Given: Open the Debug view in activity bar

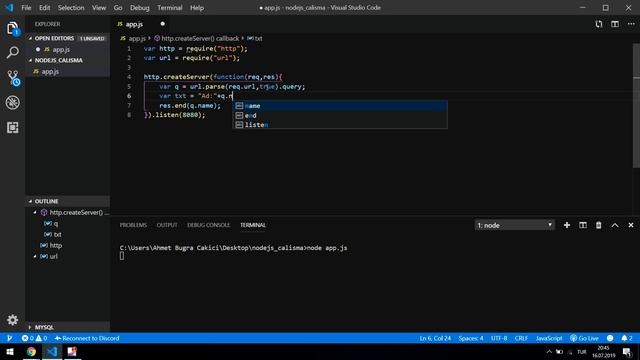Looking at the screenshot, I should pos(13,102).
